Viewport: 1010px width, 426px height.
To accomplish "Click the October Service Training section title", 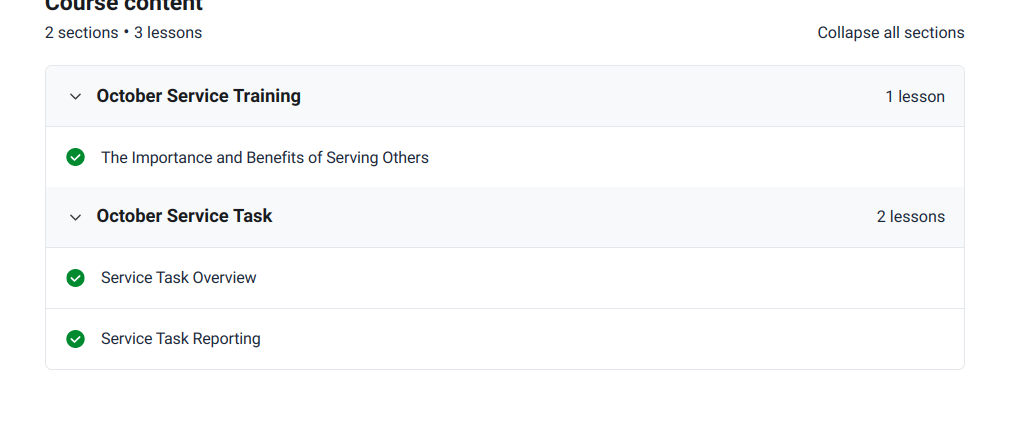I will click(x=198, y=96).
